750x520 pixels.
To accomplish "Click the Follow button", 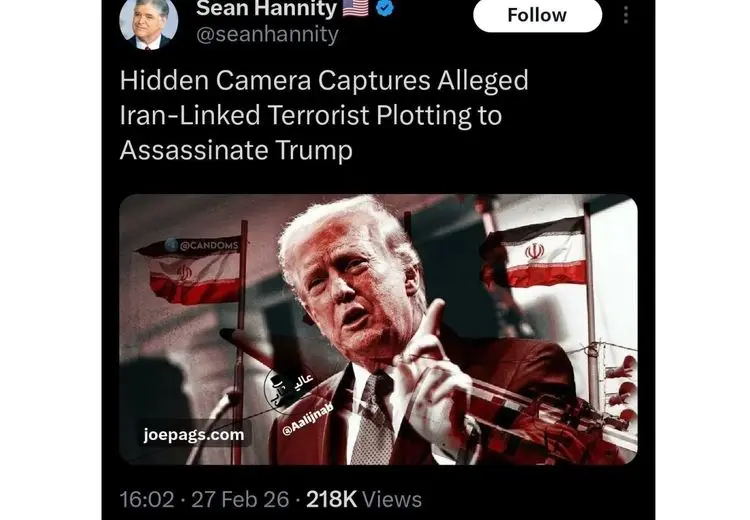I will [x=537, y=15].
